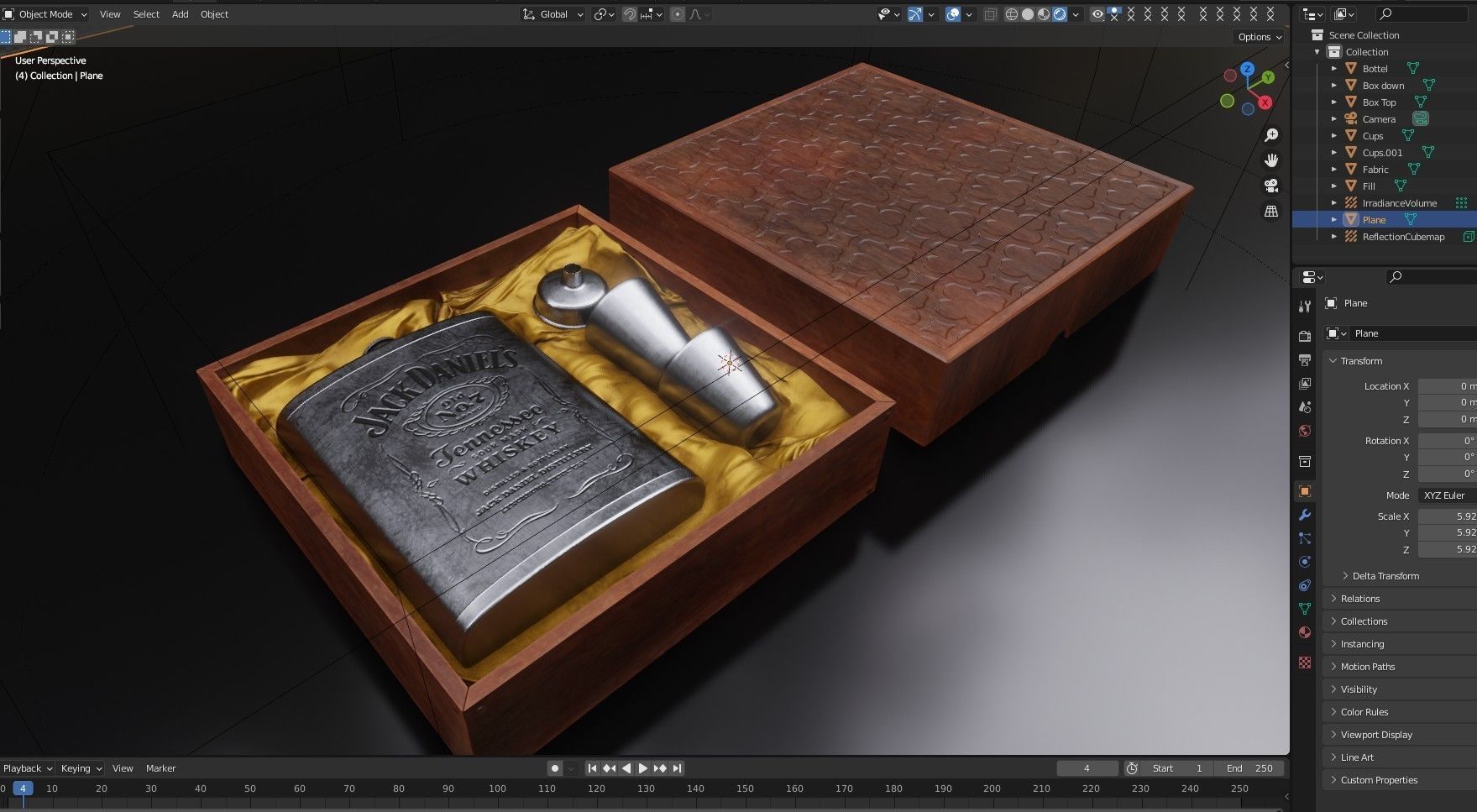Open the pivot point dropdown
Screen dimensions: 1477x812
(x=604, y=14)
